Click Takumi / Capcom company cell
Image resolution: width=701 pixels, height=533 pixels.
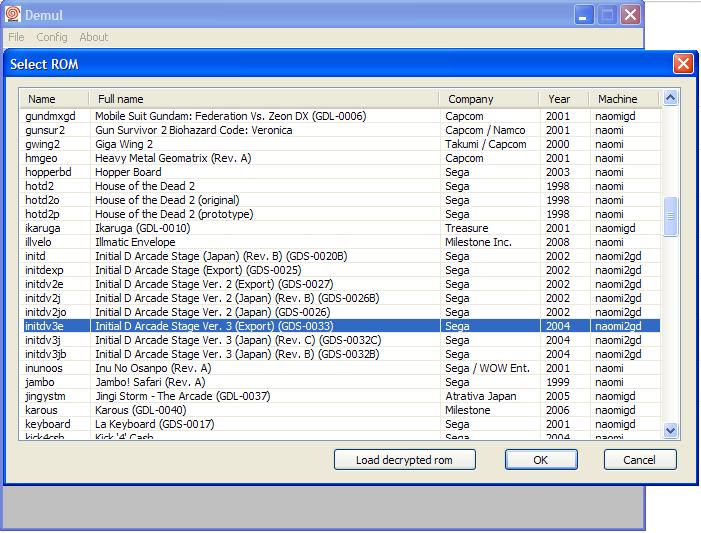point(486,144)
